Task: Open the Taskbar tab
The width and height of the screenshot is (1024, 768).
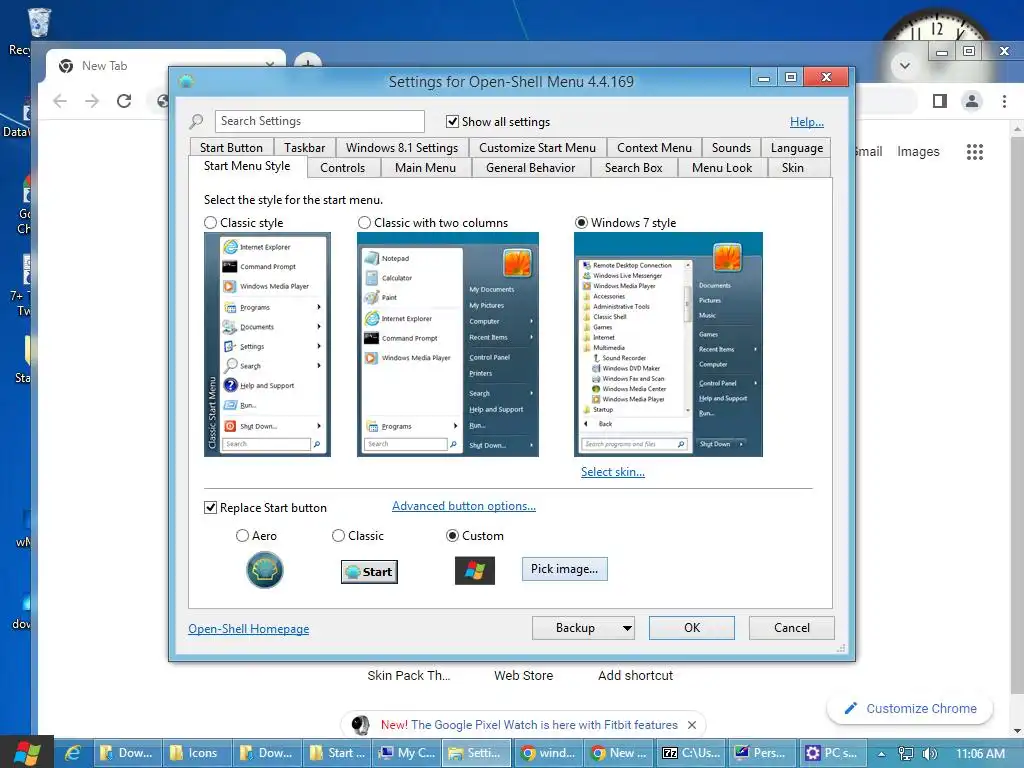Action: pyautogui.click(x=304, y=148)
